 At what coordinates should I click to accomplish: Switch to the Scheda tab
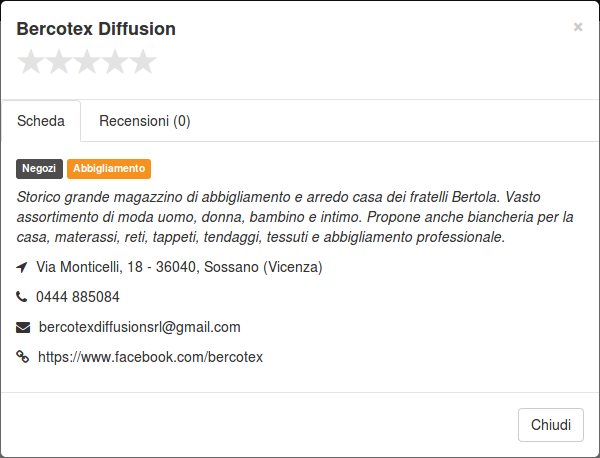[41, 121]
